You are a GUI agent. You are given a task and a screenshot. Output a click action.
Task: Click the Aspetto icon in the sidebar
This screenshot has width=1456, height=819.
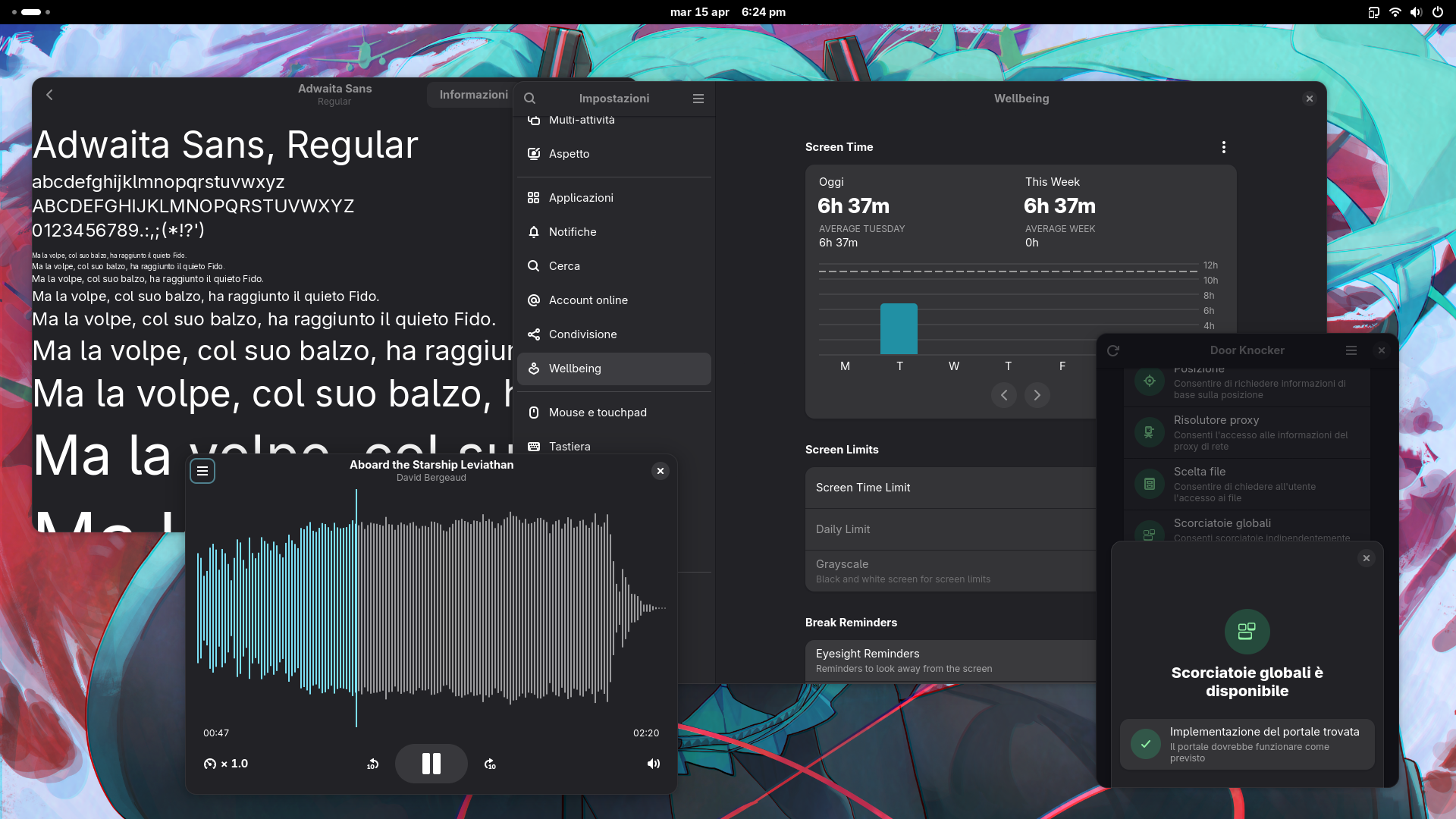pyautogui.click(x=534, y=154)
